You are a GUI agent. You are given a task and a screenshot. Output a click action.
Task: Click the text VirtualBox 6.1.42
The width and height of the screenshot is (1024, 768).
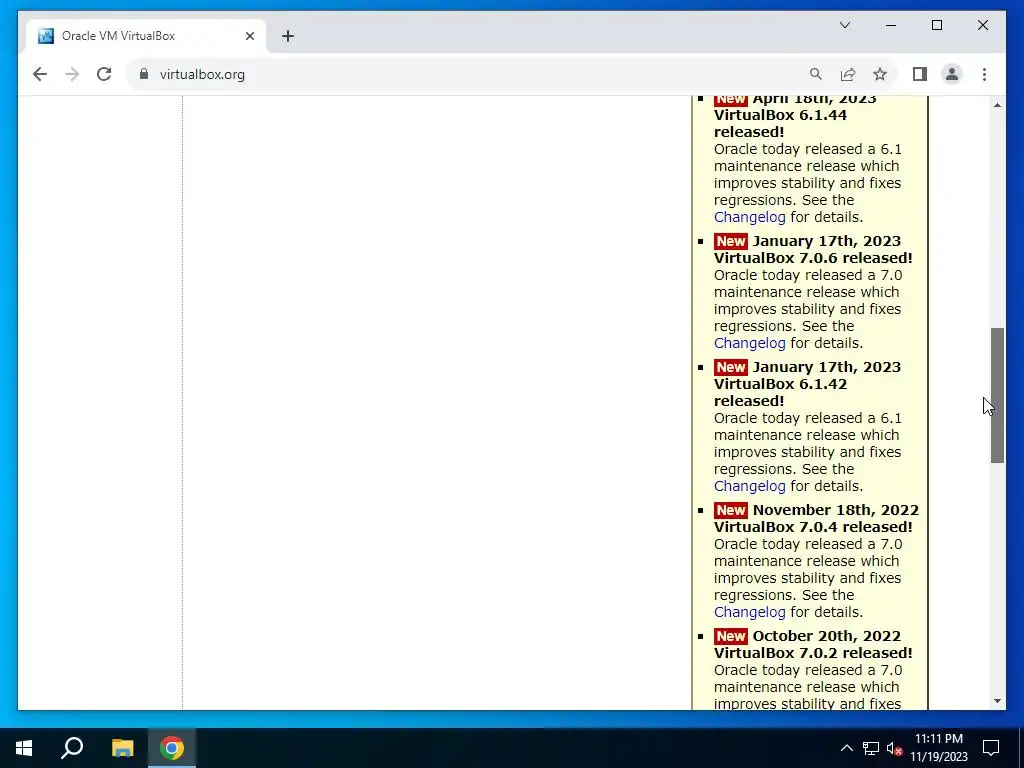(780, 384)
